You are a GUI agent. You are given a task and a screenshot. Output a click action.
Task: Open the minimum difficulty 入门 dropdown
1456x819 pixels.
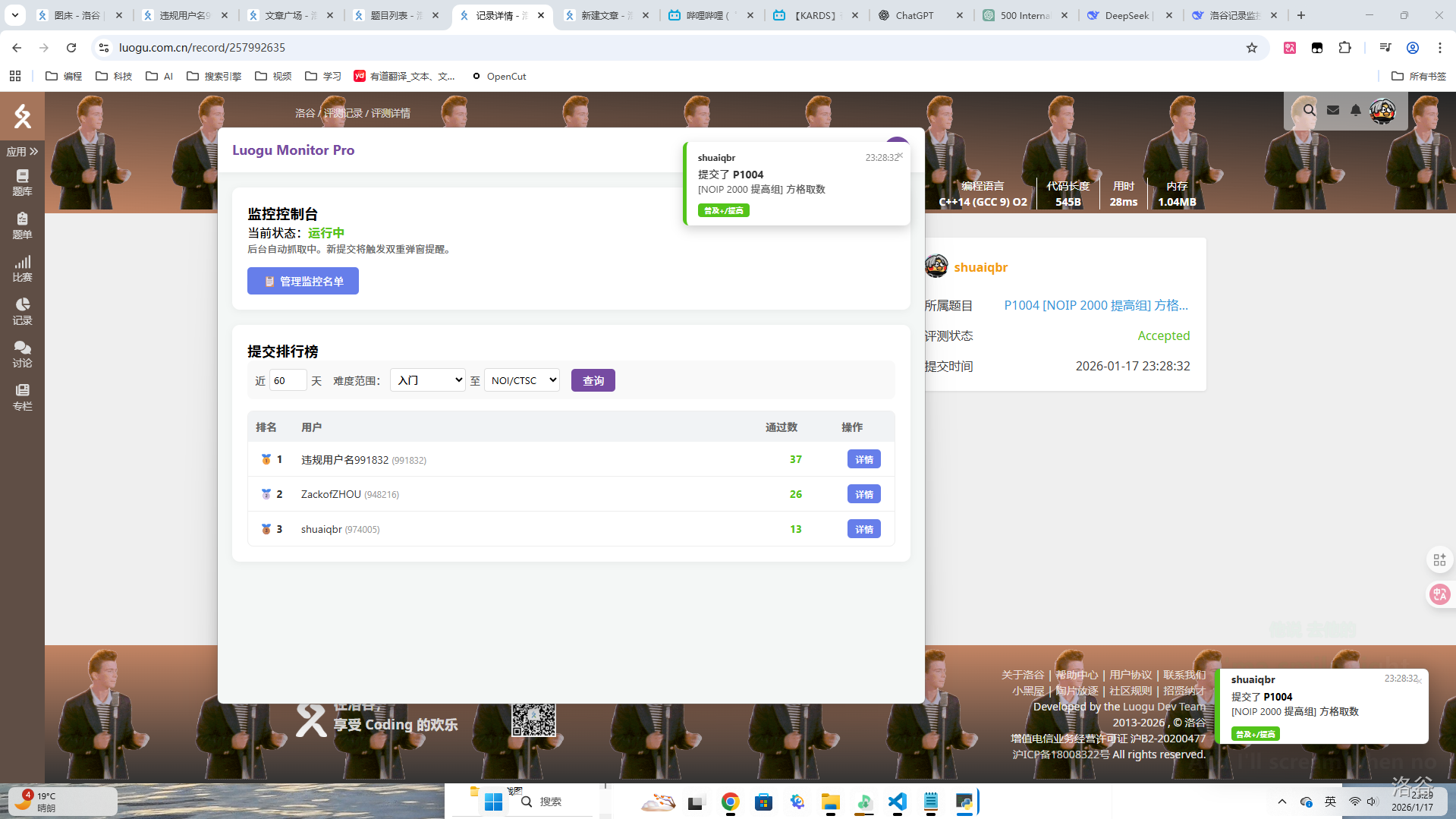point(427,380)
